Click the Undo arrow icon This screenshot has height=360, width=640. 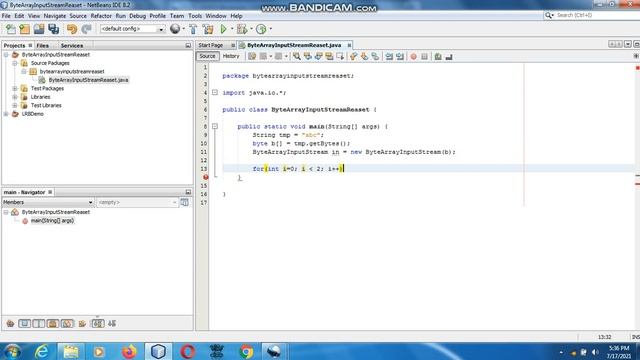pos(72,29)
